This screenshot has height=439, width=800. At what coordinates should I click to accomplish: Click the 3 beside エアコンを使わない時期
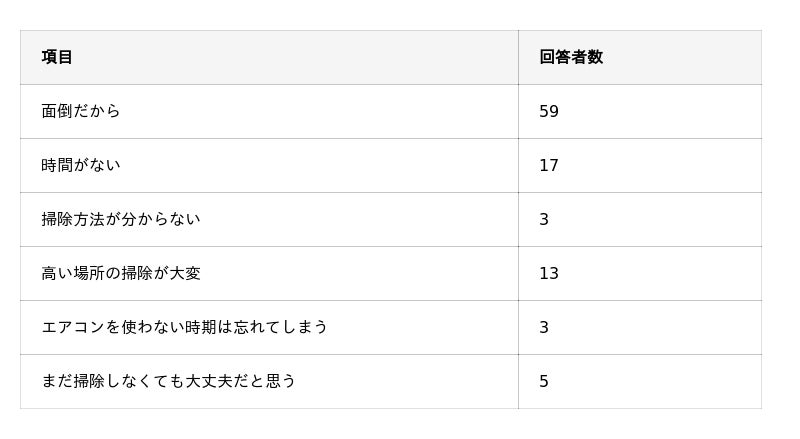coord(544,327)
